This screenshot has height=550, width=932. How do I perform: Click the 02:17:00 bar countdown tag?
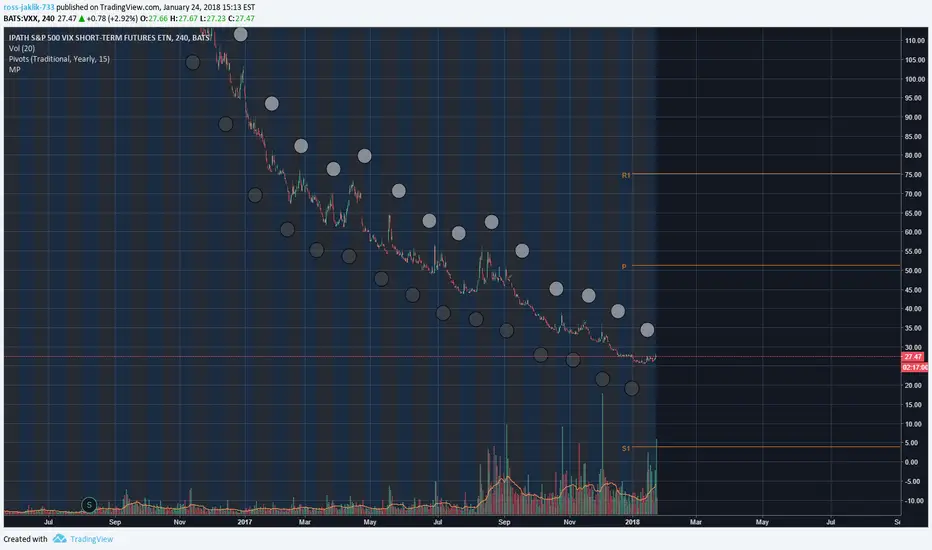coord(915,367)
